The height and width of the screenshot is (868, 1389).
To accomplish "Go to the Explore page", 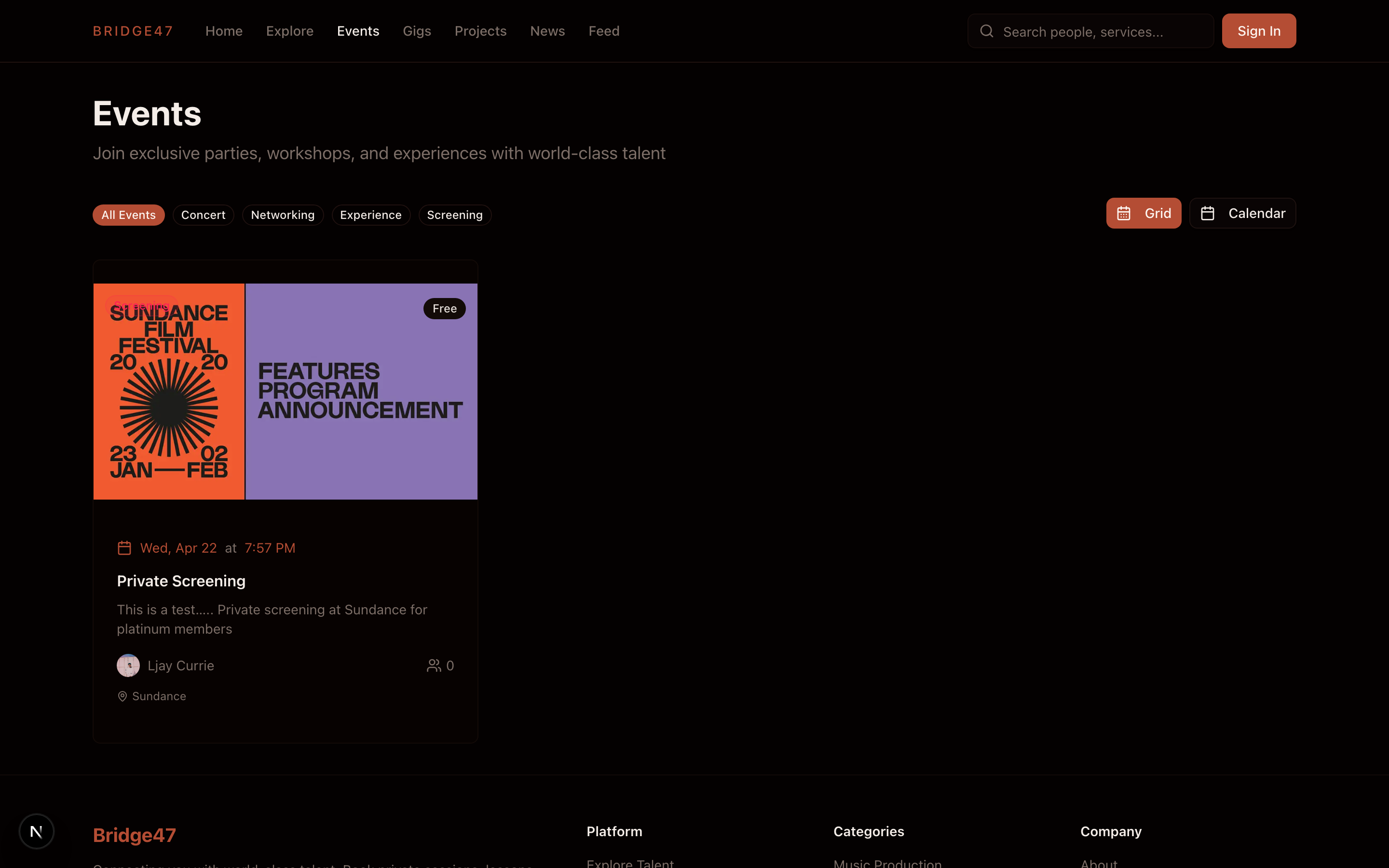I will tap(289, 31).
